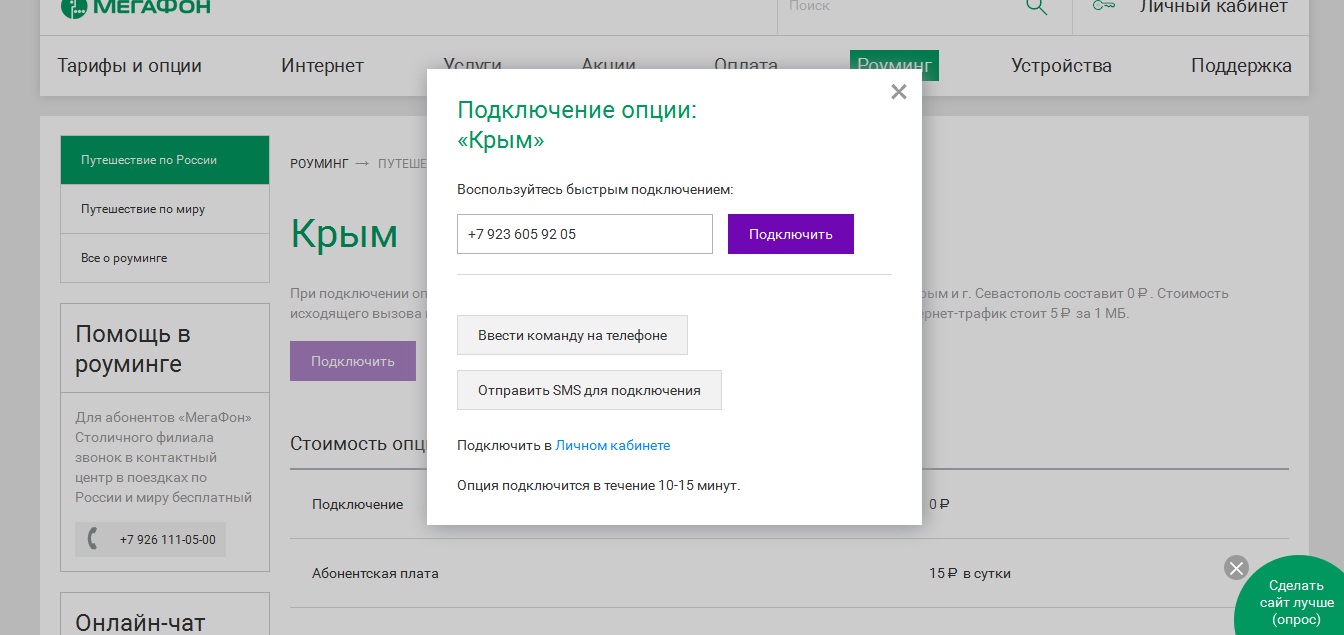This screenshot has width=1344, height=635.
Task: Dismiss the survey popup with X icon
Action: 1236,568
